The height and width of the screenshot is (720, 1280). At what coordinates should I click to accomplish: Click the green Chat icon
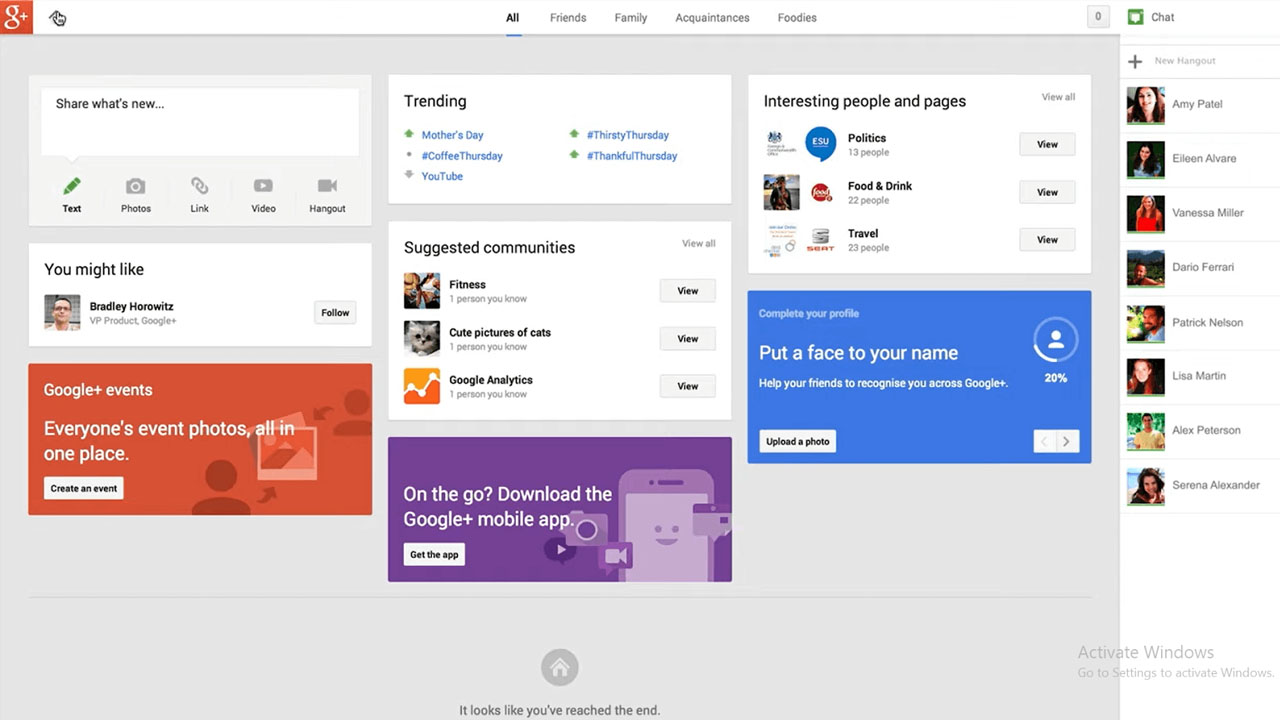click(1135, 17)
